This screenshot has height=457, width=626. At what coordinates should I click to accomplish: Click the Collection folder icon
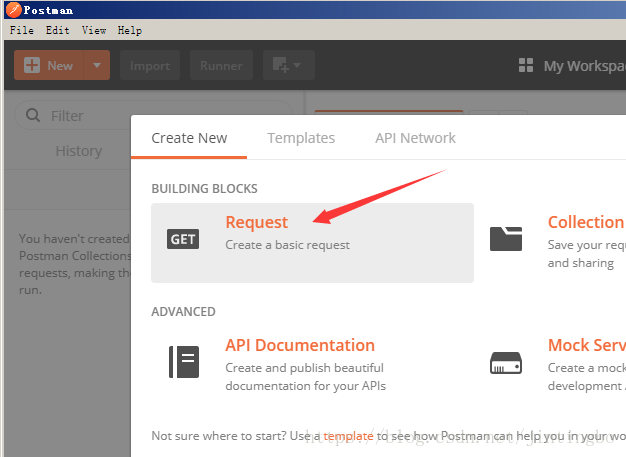tap(506, 239)
